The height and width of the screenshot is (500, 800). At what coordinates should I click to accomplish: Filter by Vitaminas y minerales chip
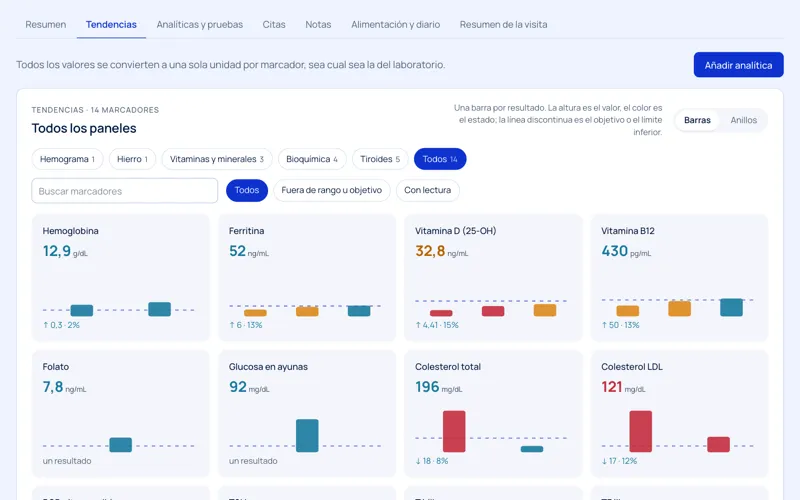(x=217, y=159)
